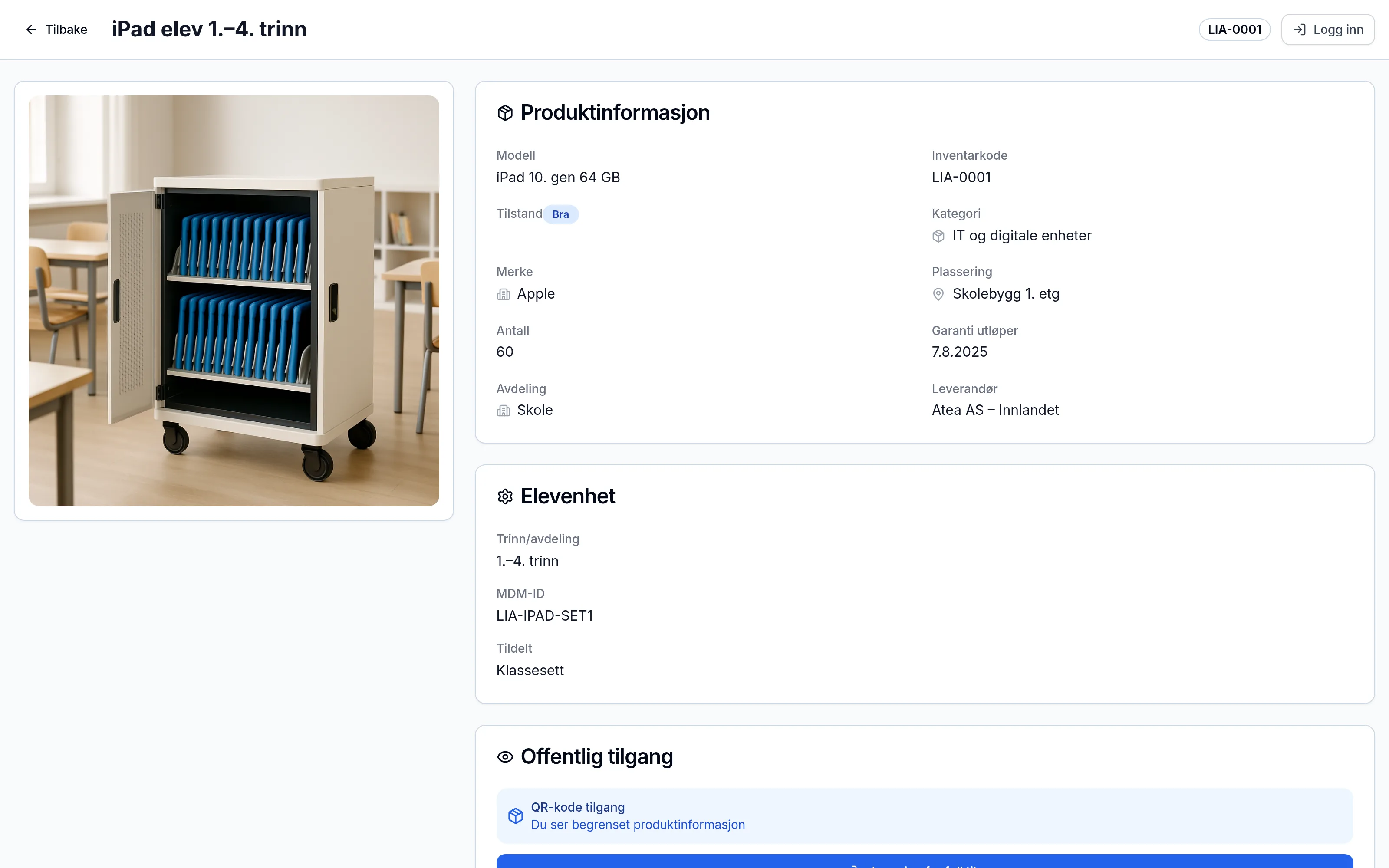
Task: Click the model text iPad 10. gen 64 GB
Action: (558, 178)
